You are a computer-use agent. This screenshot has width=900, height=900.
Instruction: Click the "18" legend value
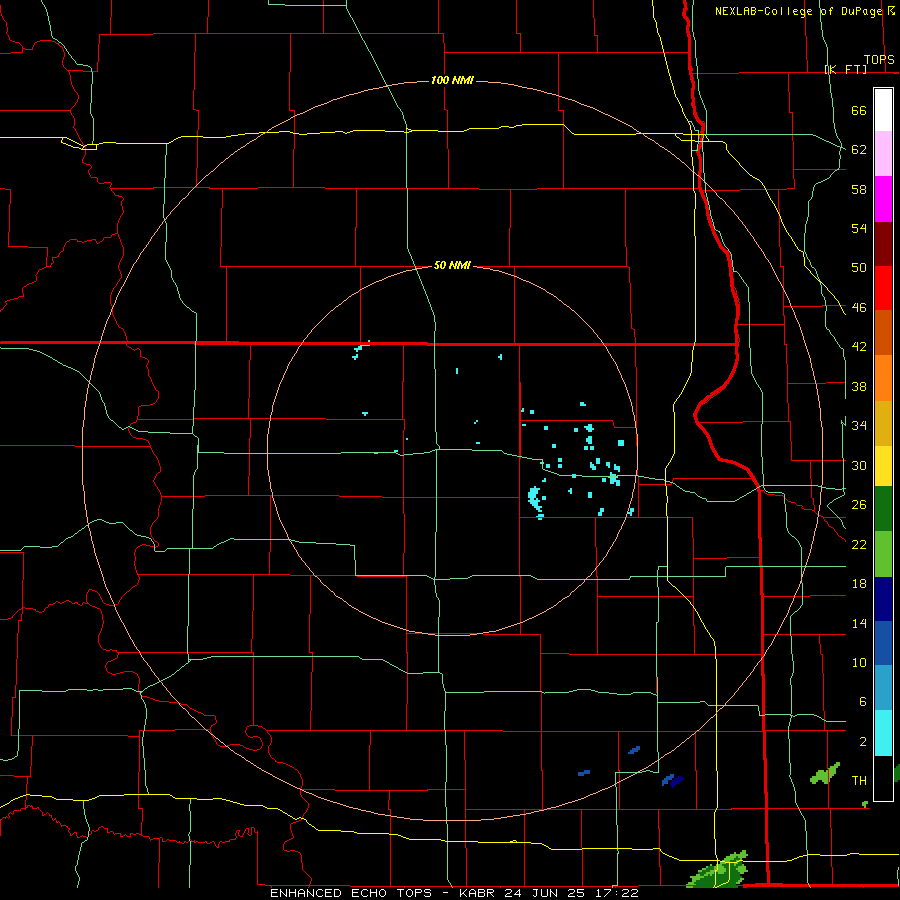859,584
